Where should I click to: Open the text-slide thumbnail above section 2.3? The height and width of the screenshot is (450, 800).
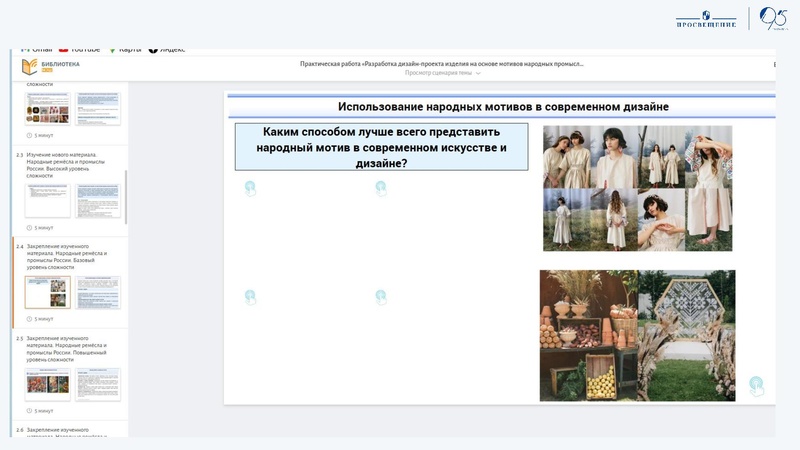click(x=97, y=108)
